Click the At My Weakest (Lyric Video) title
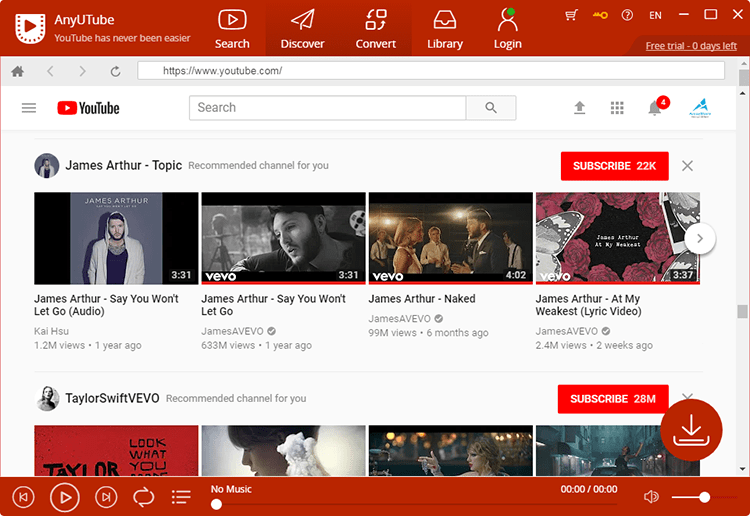The image size is (750, 516). tap(588, 305)
